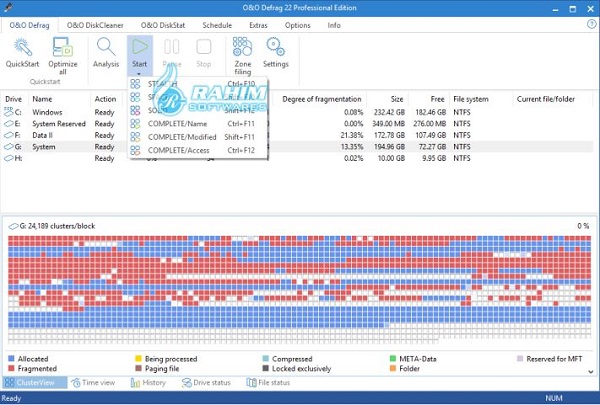This screenshot has height=405, width=600.
Task: Click the orange Folder legend swatch
Action: 393,368
